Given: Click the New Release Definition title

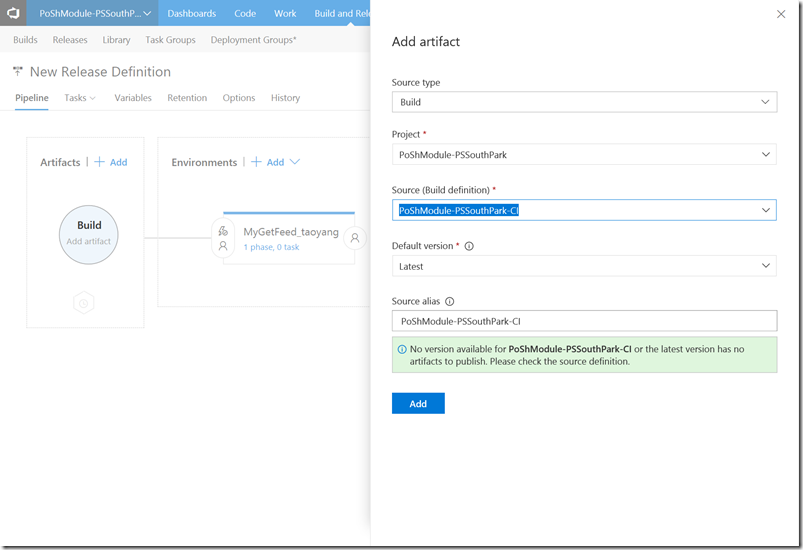Looking at the screenshot, I should tap(100, 72).
